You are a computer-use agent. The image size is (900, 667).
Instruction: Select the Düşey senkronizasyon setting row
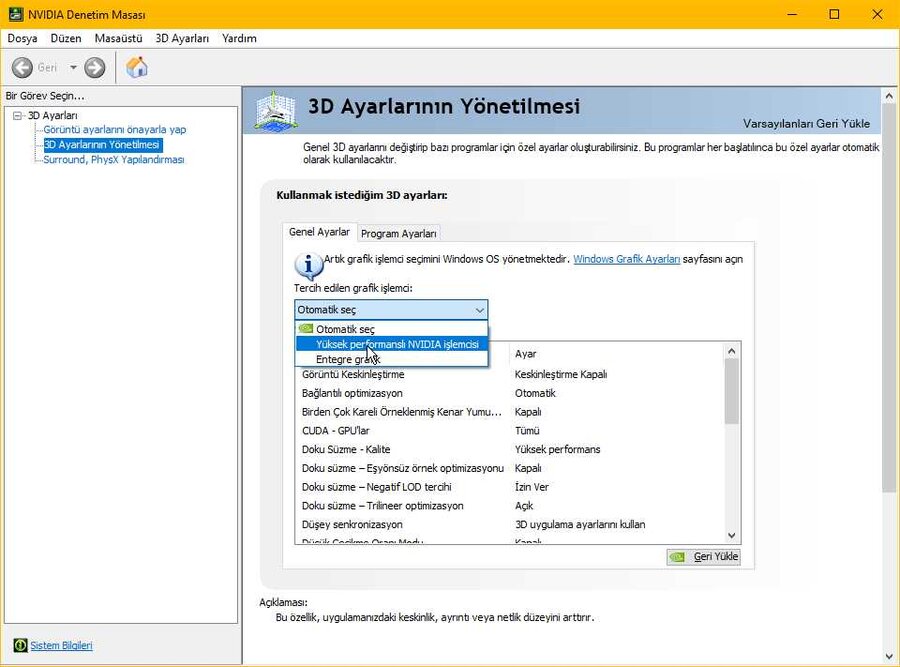pyautogui.click(x=510, y=525)
